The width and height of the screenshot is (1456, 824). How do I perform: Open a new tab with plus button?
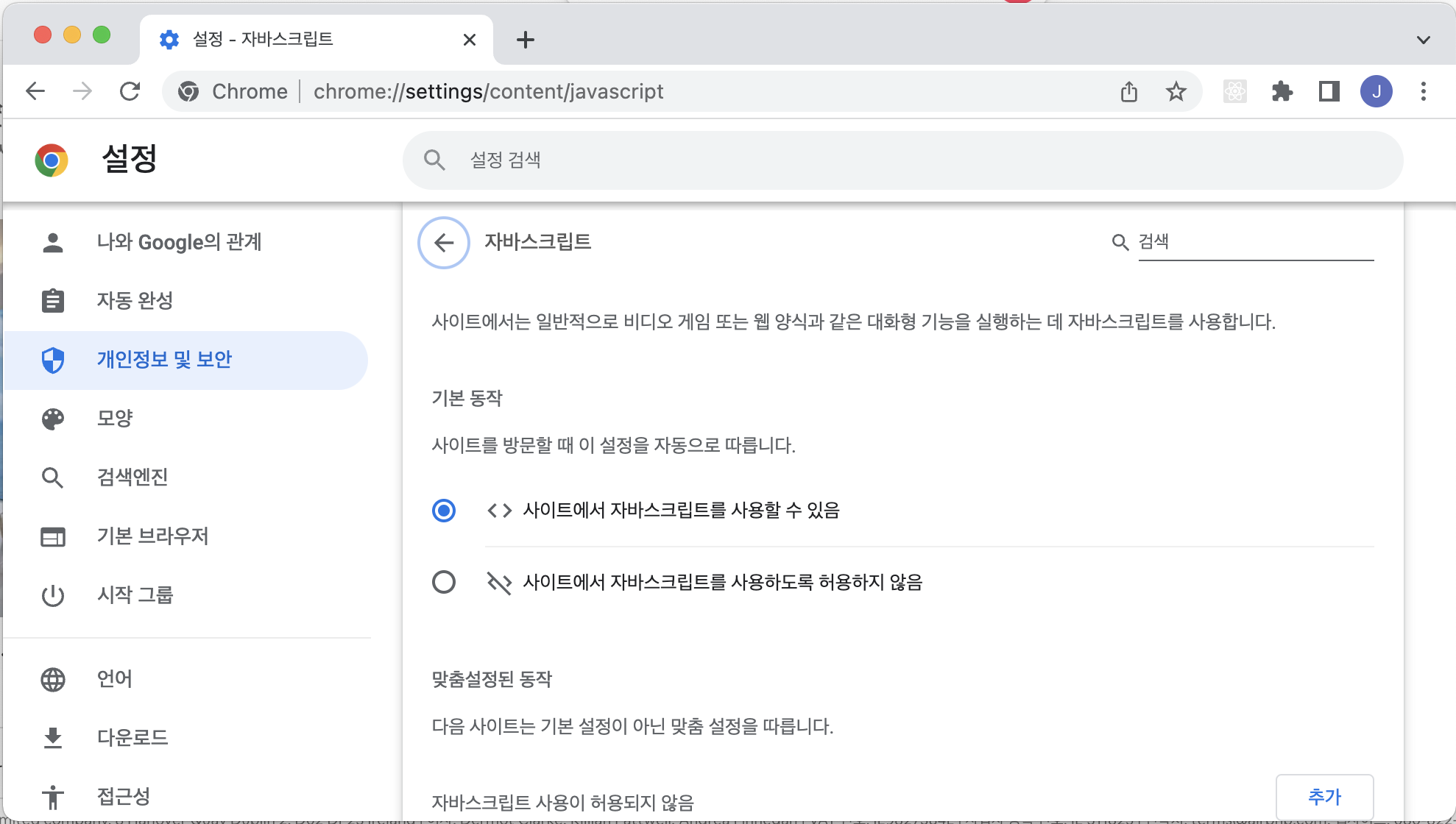[525, 40]
